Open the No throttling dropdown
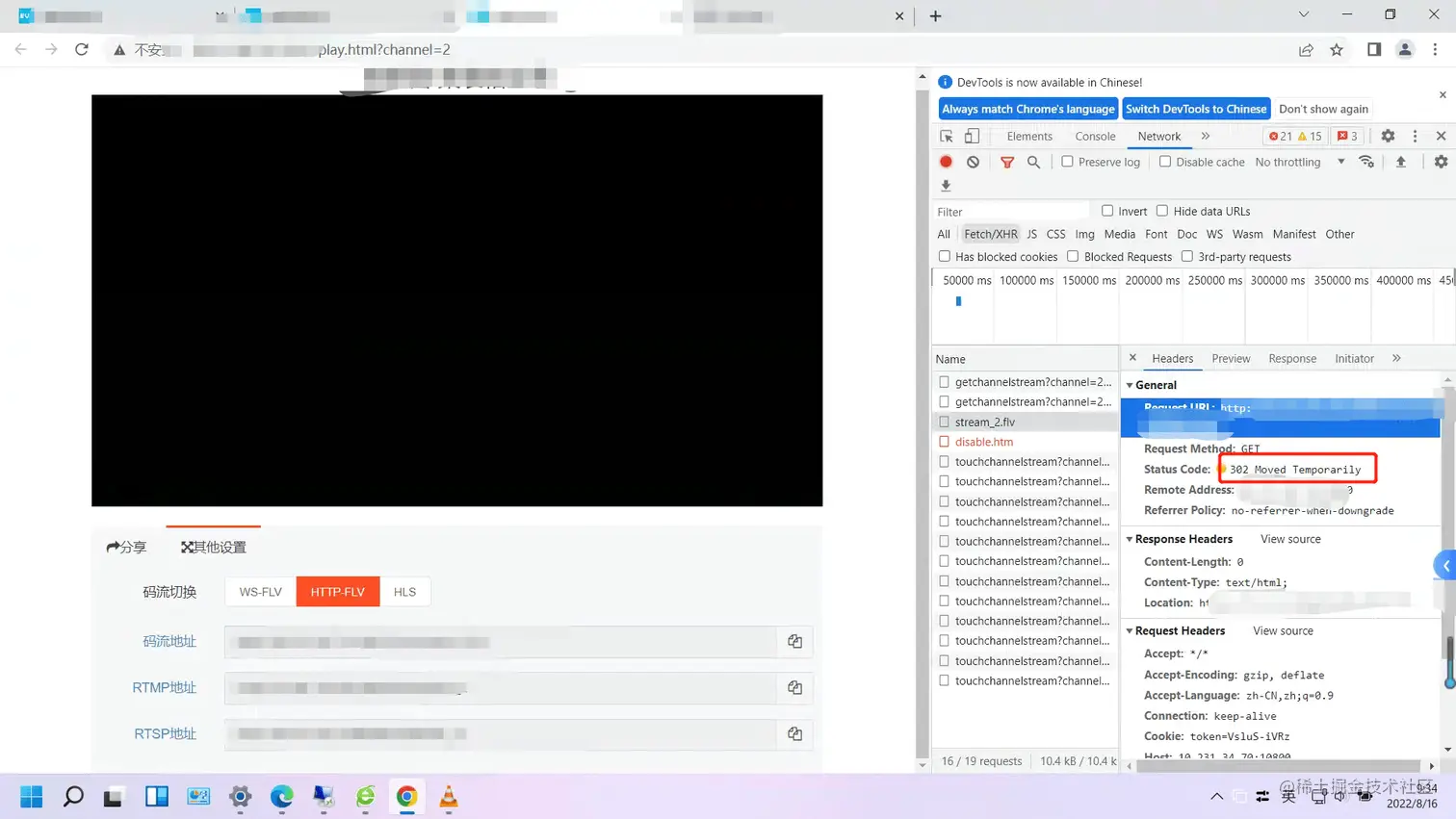 click(1300, 163)
